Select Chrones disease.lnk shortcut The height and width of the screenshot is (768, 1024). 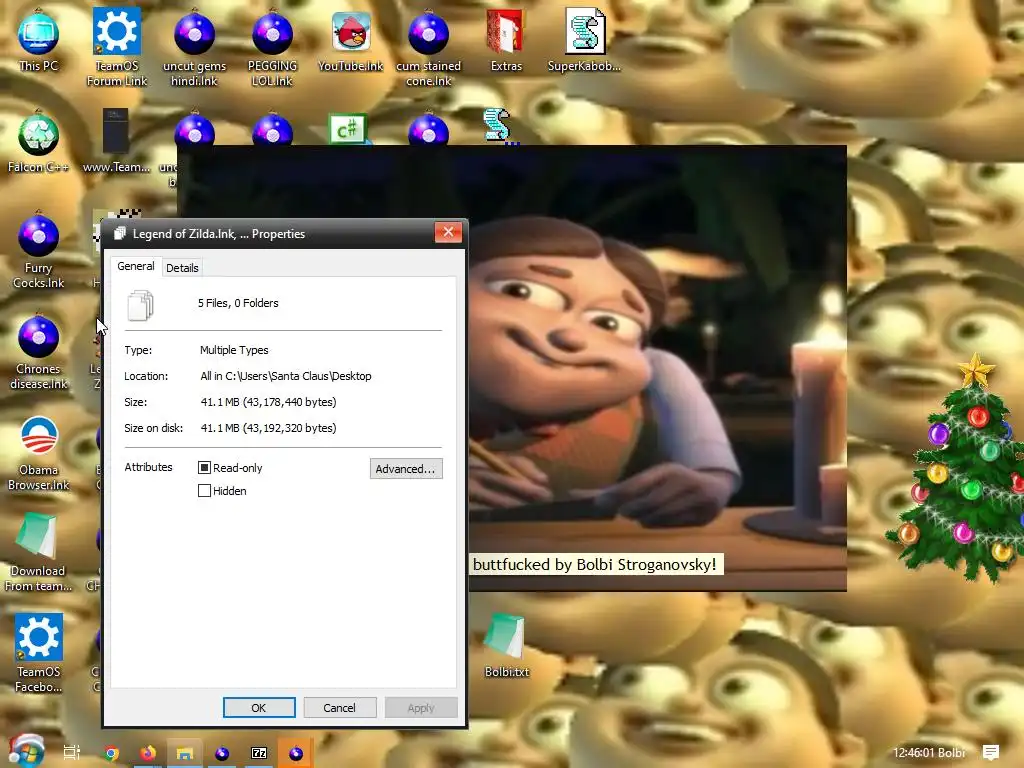click(39, 351)
